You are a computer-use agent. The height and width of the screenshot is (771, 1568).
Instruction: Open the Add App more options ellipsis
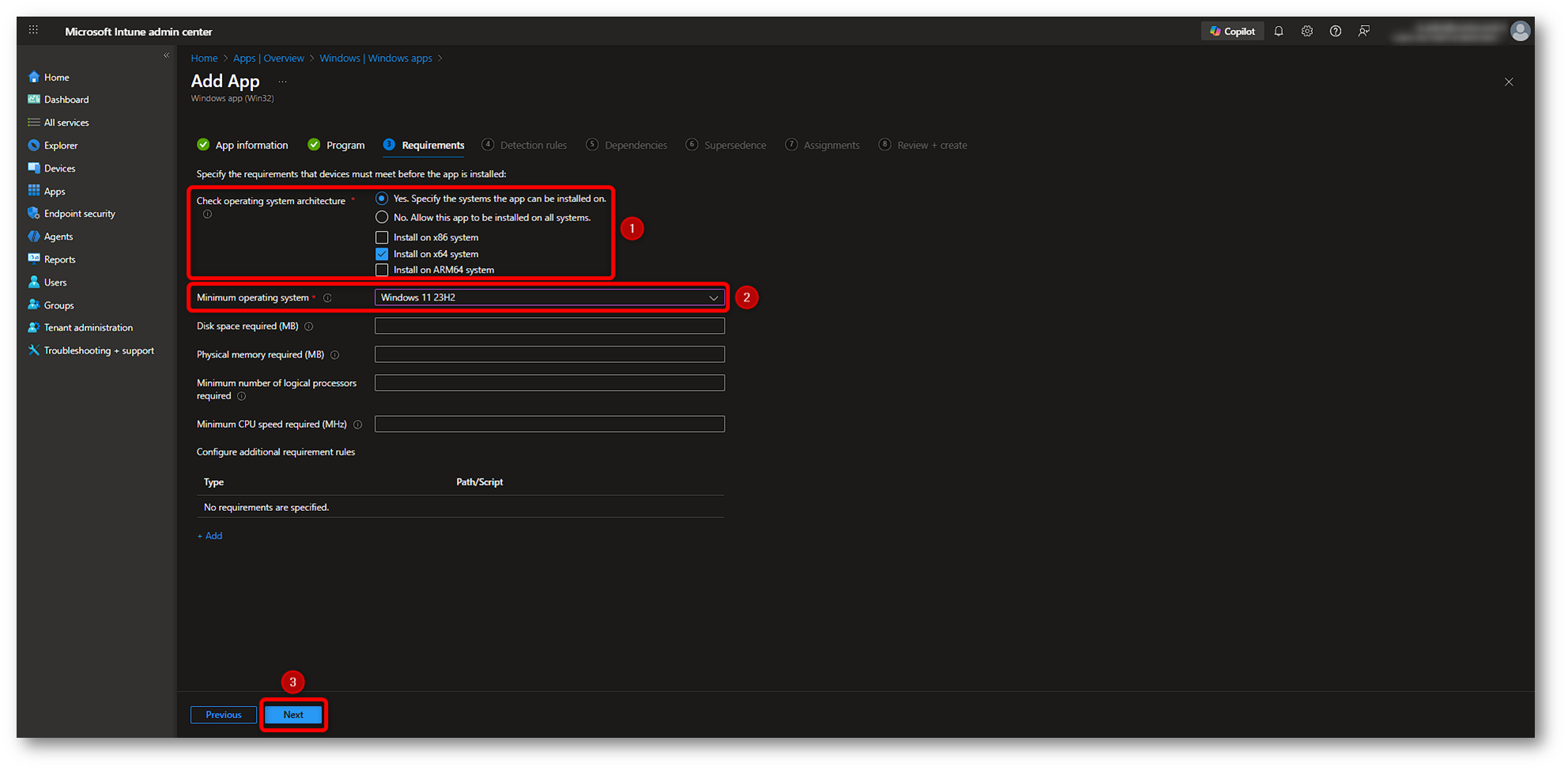[282, 81]
